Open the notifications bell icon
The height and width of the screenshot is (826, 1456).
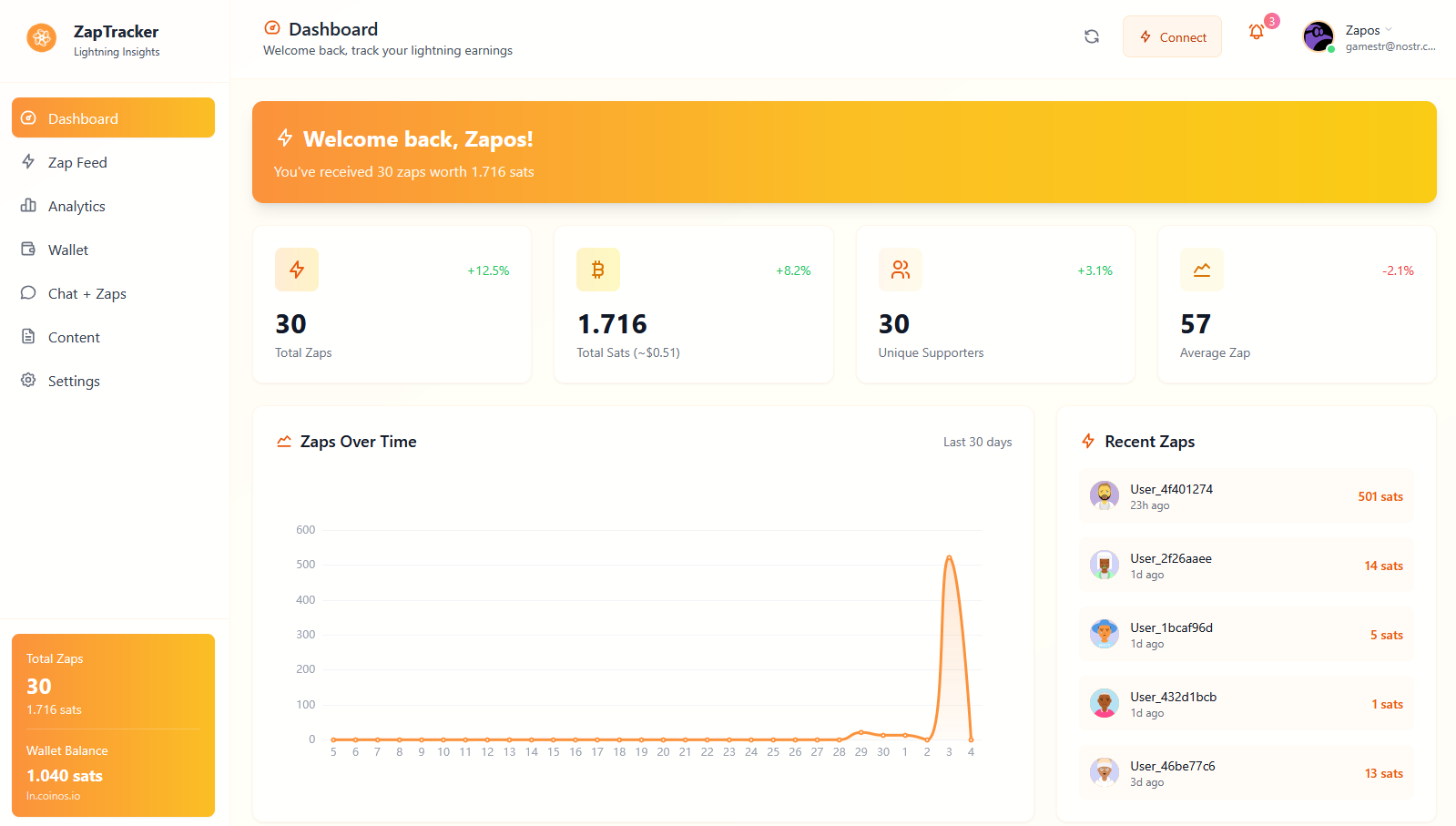pos(1257,33)
